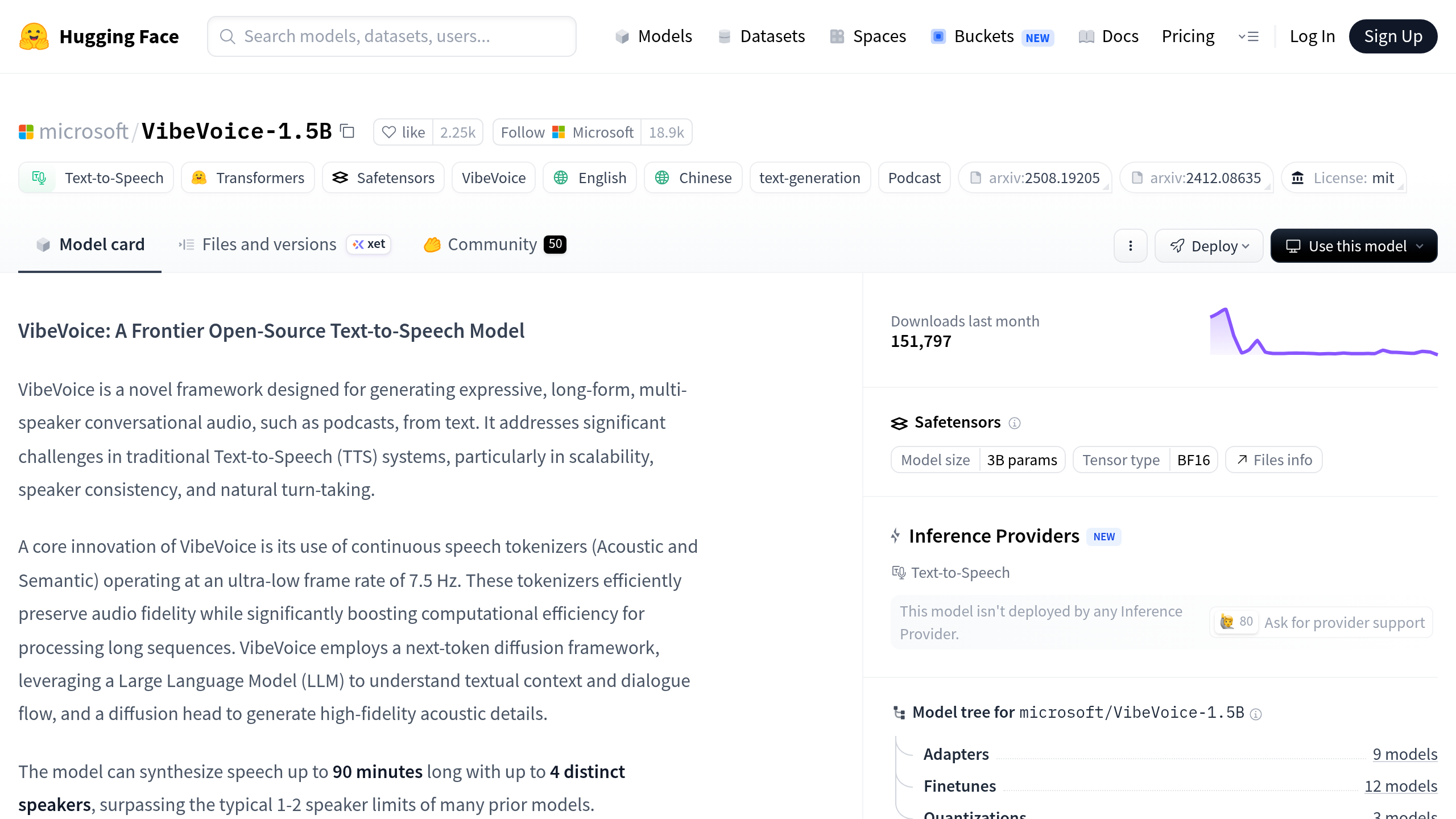Screen dimensions: 1456x819
Task: Click the Safetensors info icon
Action: coord(1014,423)
